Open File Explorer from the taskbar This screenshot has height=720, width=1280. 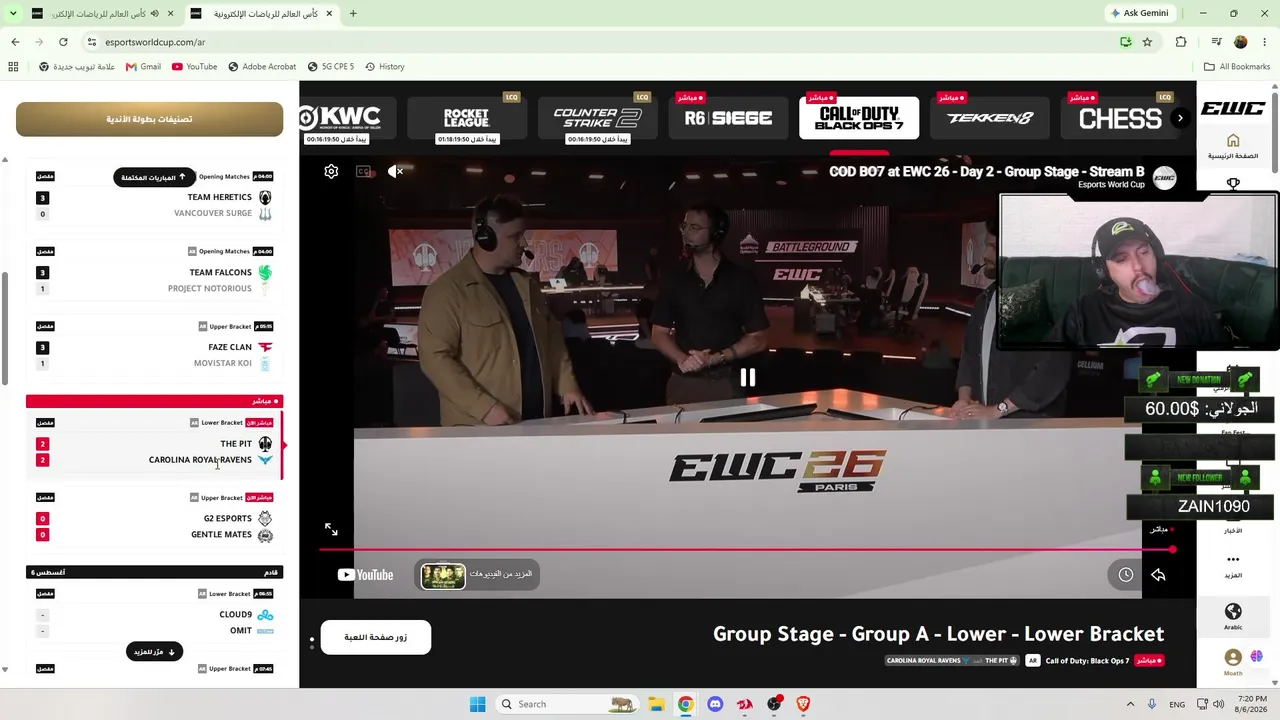(x=656, y=704)
